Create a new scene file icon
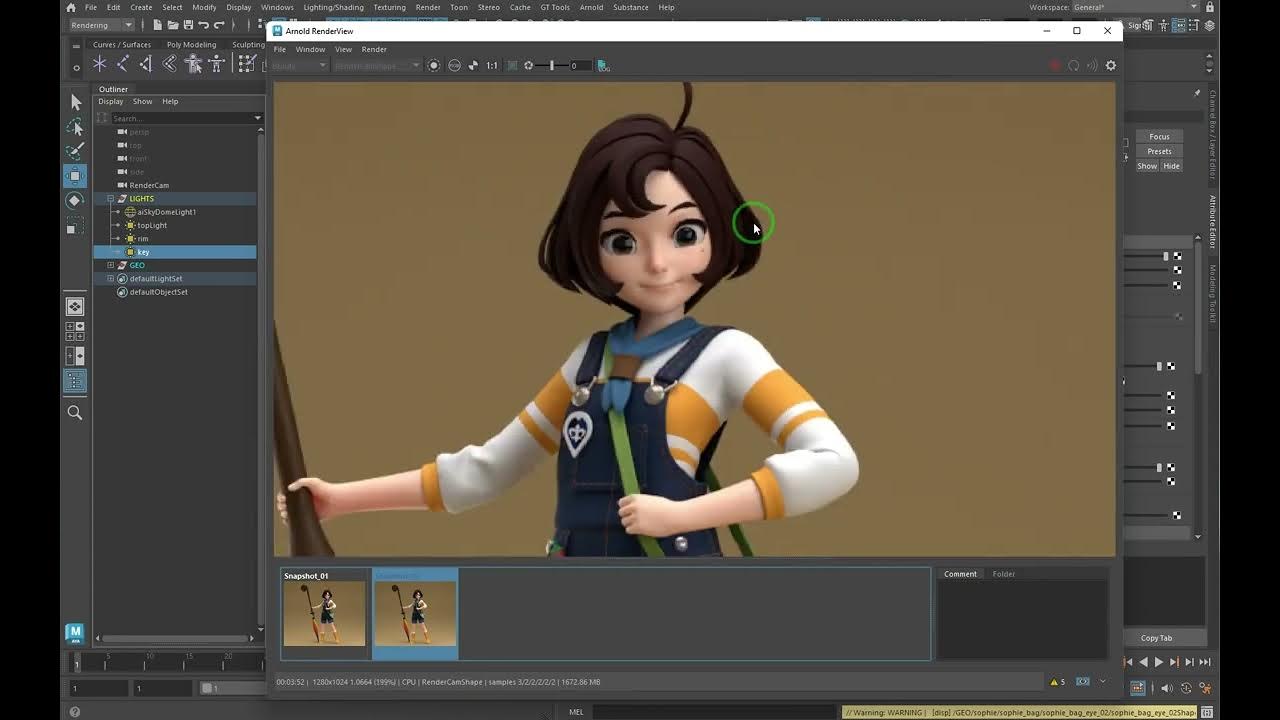Screen dimensions: 1280x720 coord(159,24)
